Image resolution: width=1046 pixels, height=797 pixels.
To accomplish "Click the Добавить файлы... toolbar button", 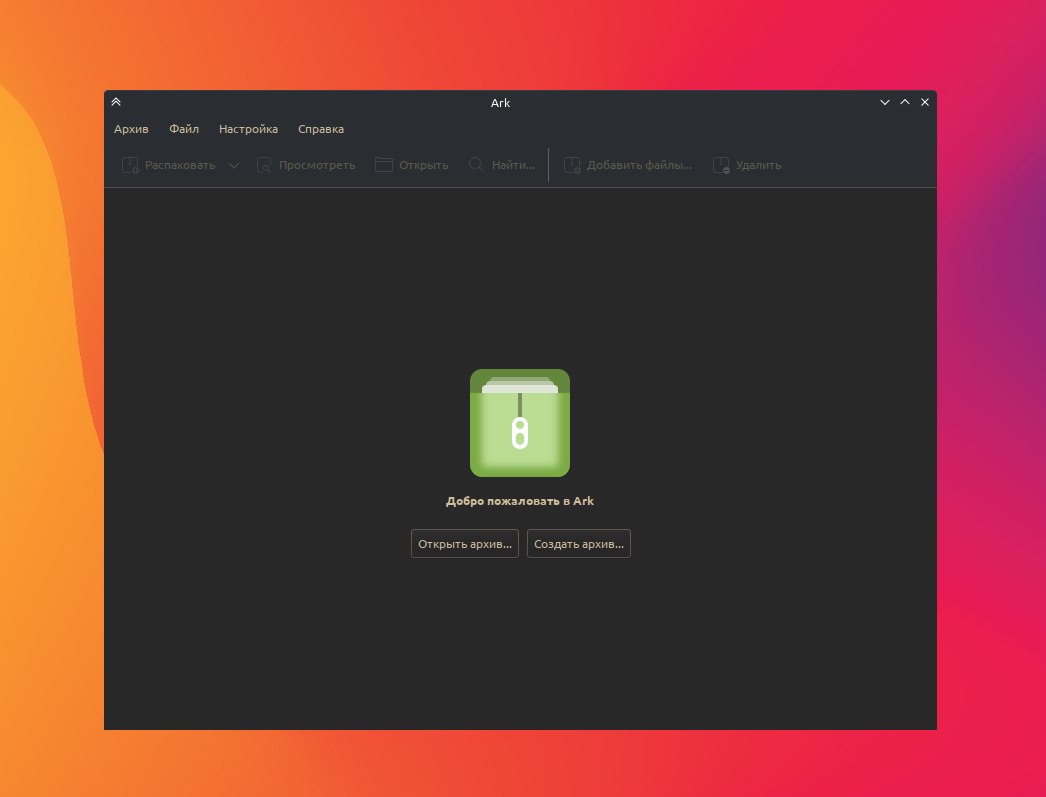I will pyautogui.click(x=628, y=165).
